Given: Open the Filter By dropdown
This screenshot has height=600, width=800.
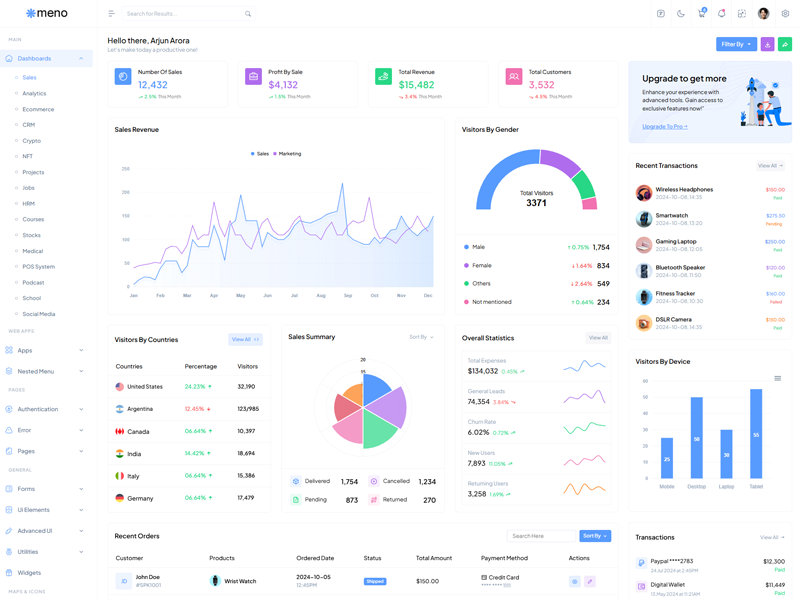Looking at the screenshot, I should (x=736, y=44).
